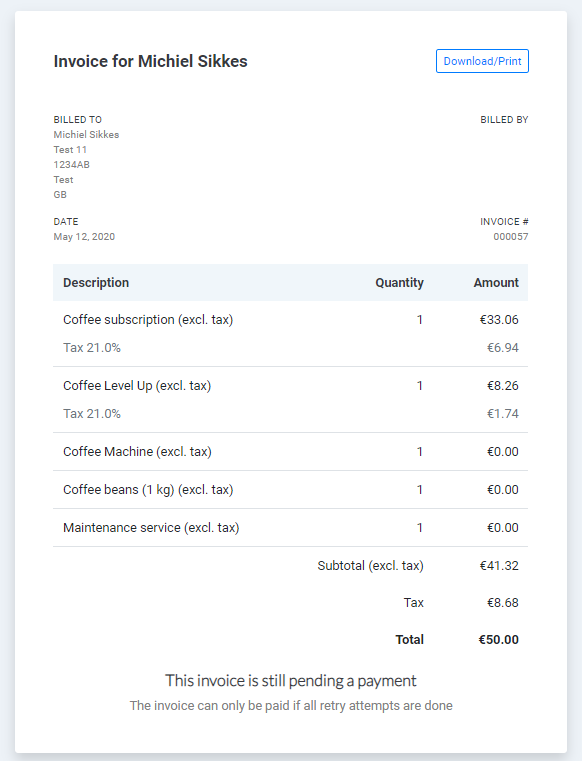Click the Amount column header
The height and width of the screenshot is (761, 582).
tap(496, 282)
